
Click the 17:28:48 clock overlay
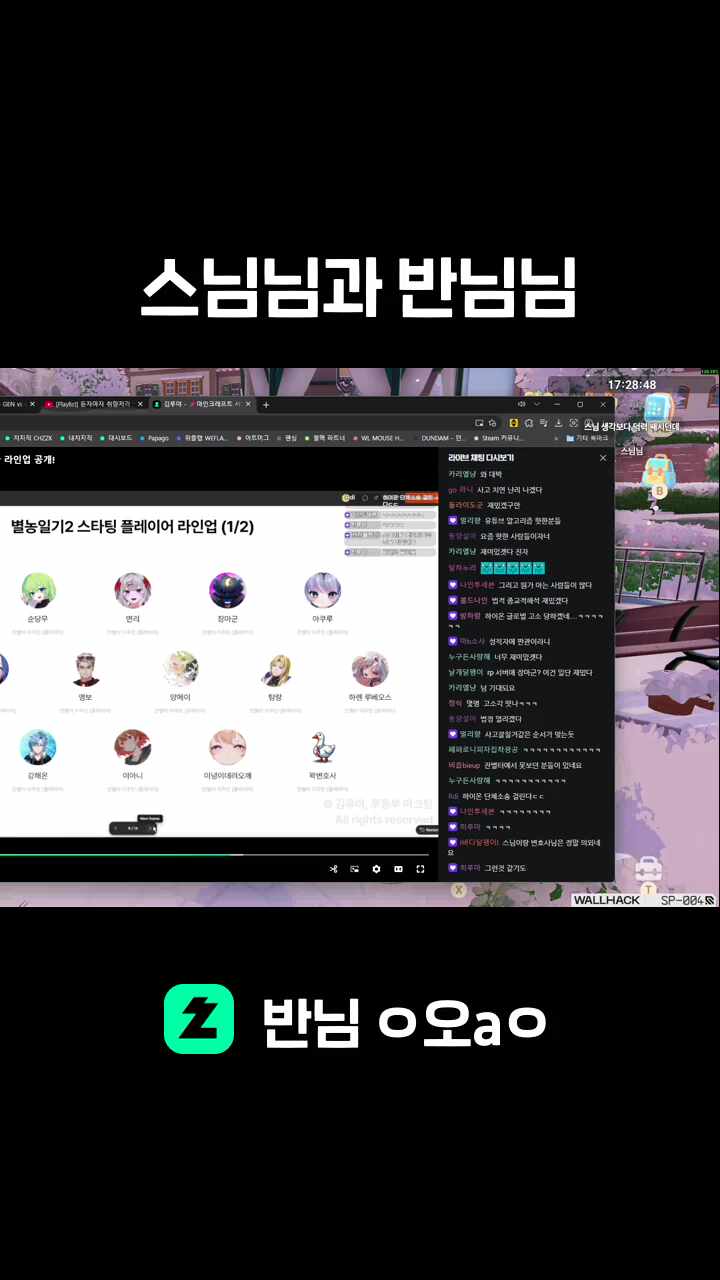coord(632,384)
